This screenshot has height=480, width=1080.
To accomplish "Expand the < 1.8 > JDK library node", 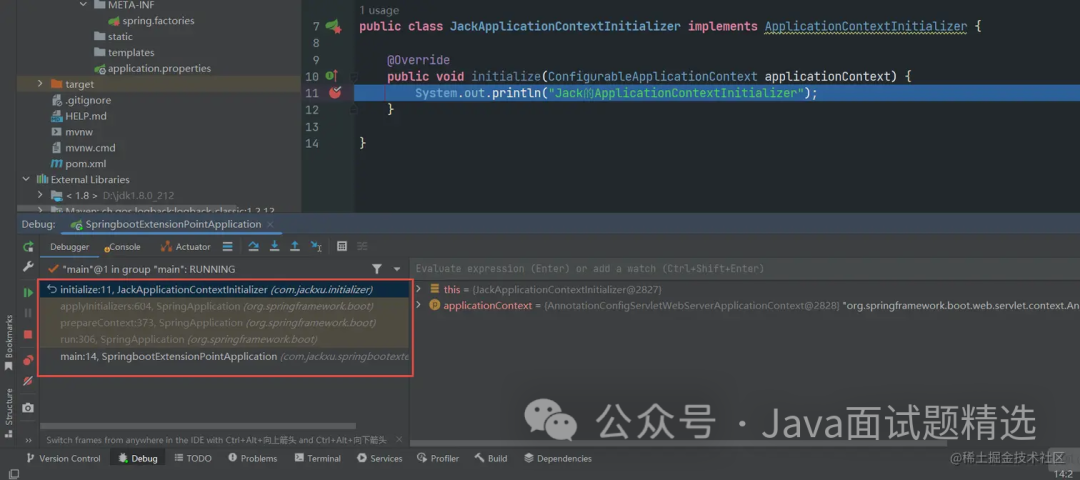I will [x=41, y=196].
